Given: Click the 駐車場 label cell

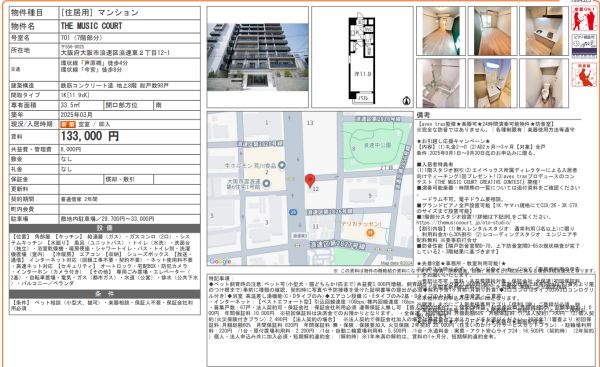Looking at the screenshot, I should click(34, 219).
